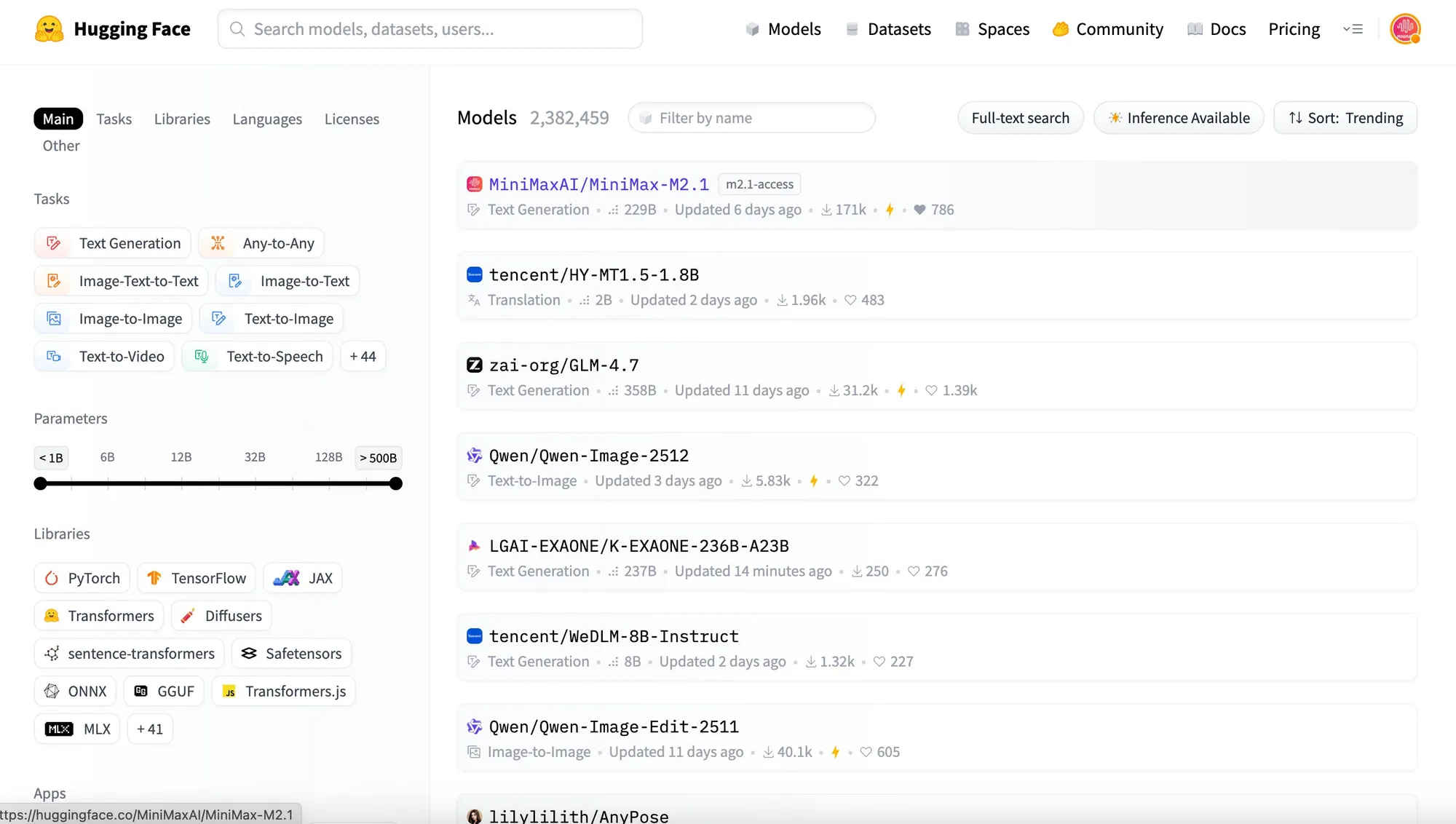Toggle the GGUF library filter

[165, 692]
